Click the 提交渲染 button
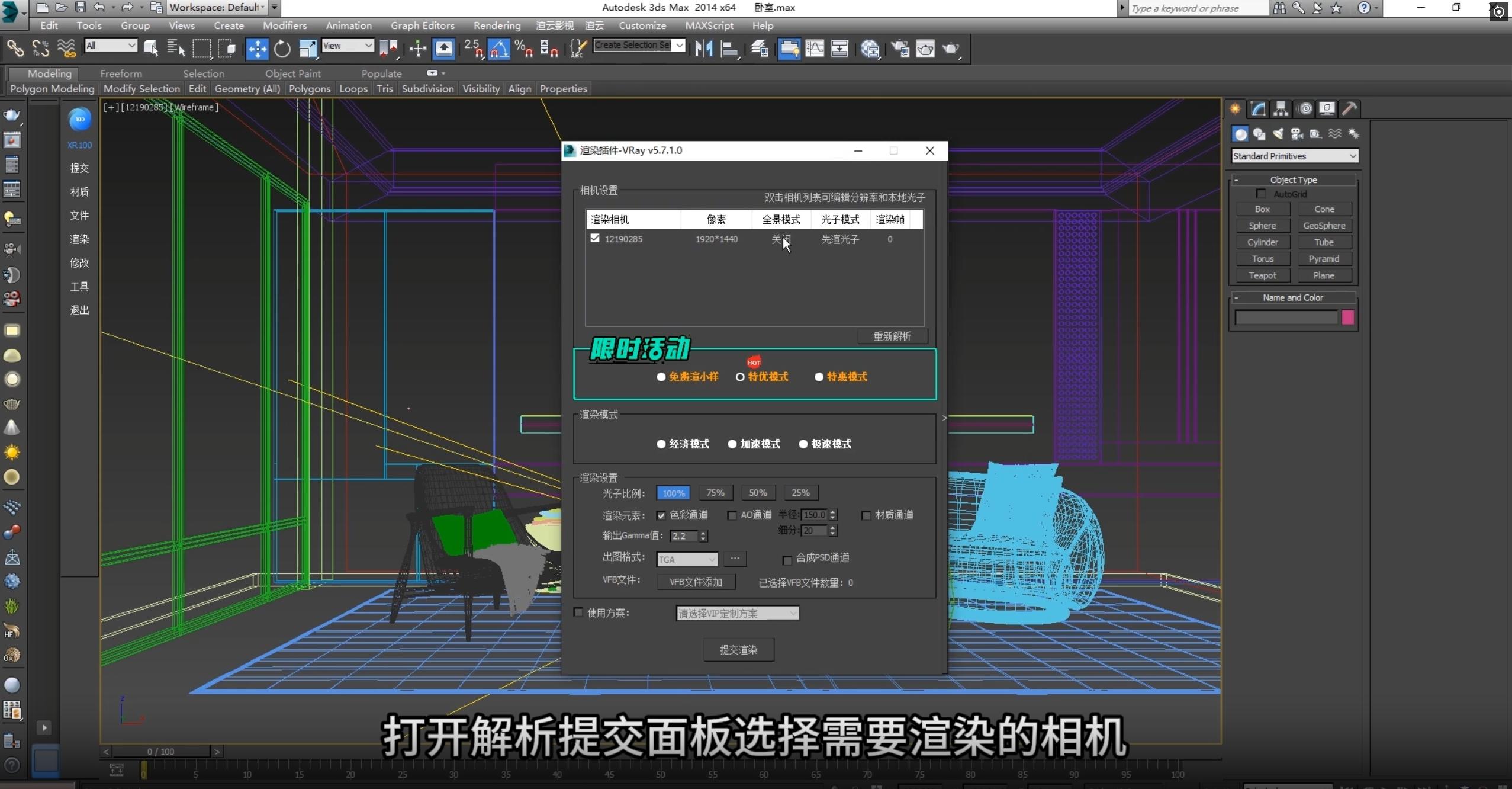 tap(738, 650)
